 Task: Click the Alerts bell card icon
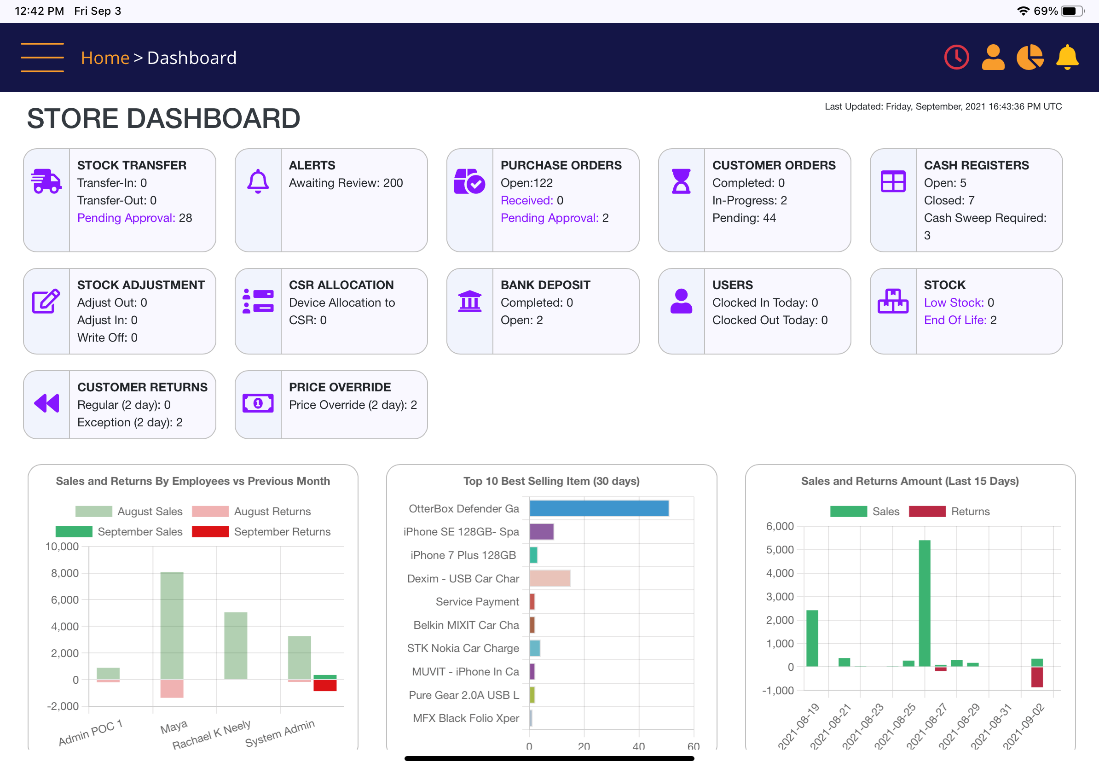258,181
